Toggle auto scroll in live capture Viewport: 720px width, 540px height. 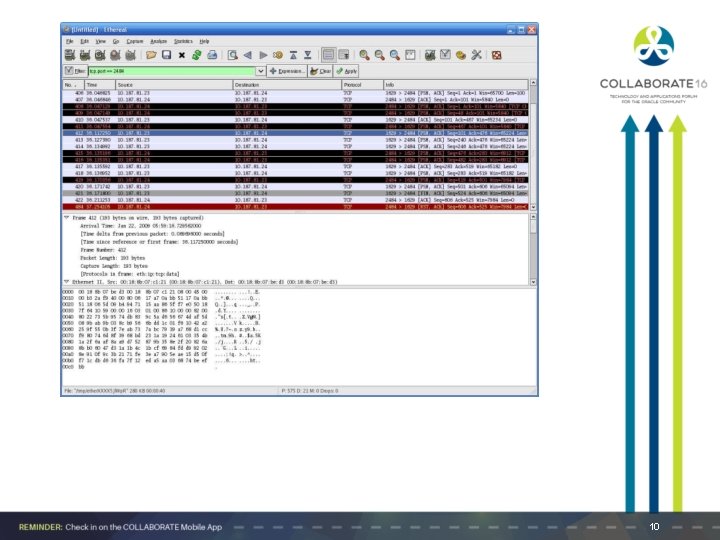click(x=343, y=55)
